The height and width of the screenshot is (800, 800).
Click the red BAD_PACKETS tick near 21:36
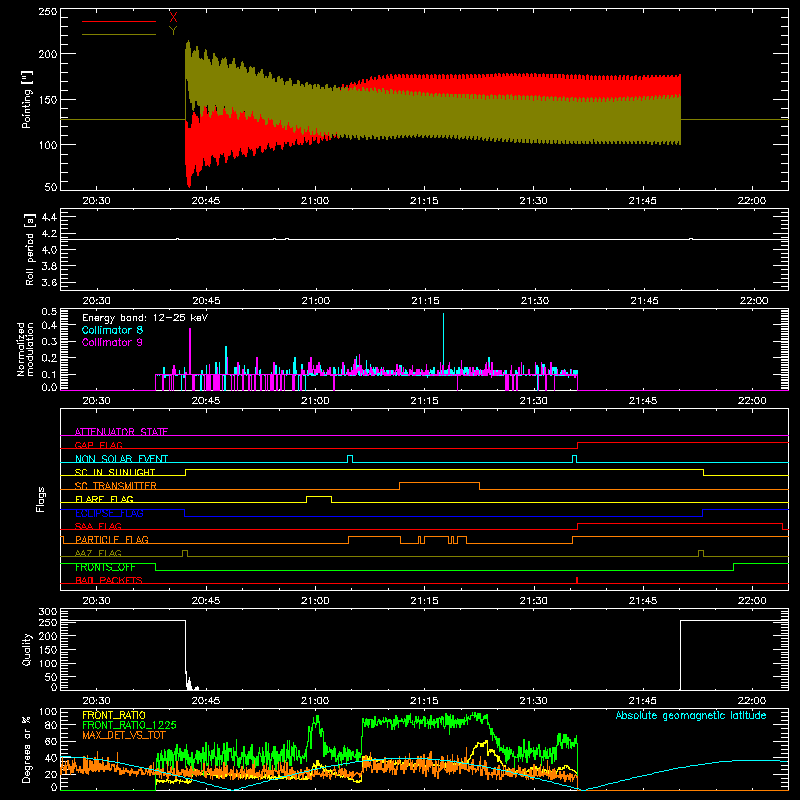[x=577, y=580]
